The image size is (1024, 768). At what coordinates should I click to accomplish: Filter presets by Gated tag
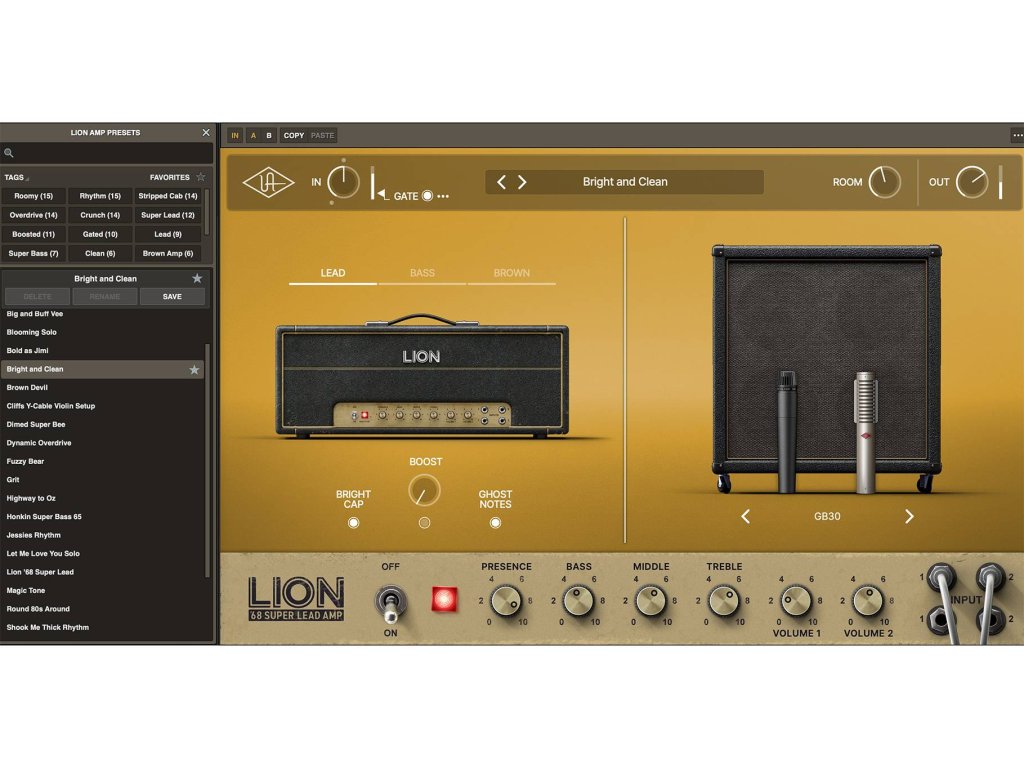pyautogui.click(x=100, y=234)
